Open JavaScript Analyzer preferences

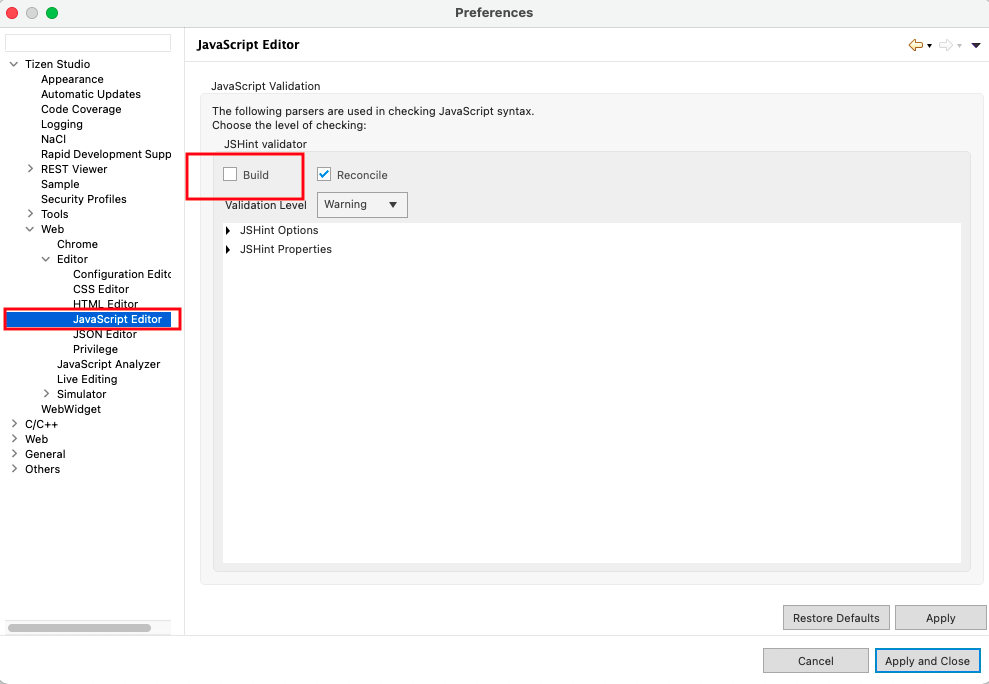pyautogui.click(x=108, y=364)
